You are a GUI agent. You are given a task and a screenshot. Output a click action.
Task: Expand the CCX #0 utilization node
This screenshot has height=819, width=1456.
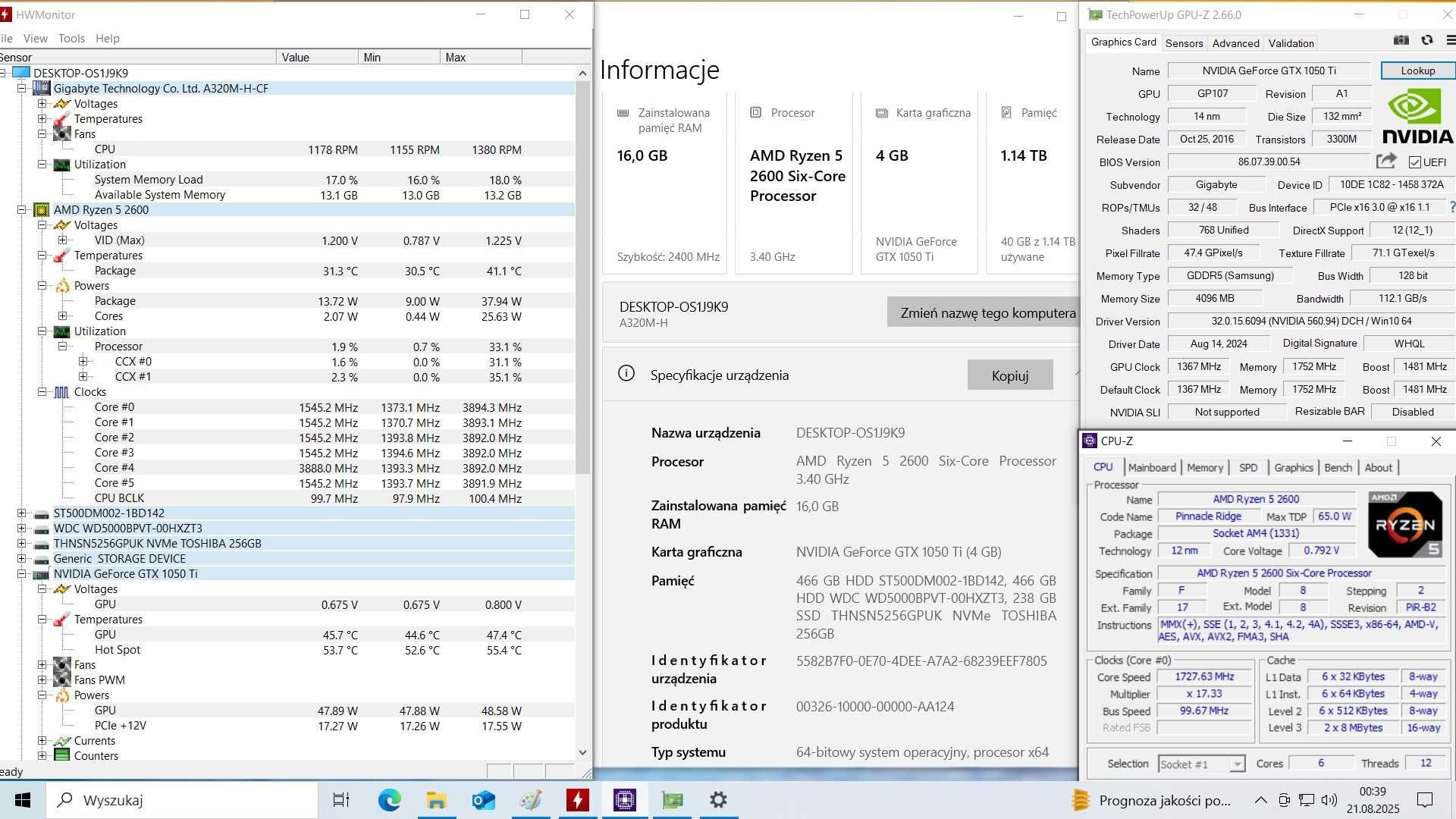coord(83,362)
